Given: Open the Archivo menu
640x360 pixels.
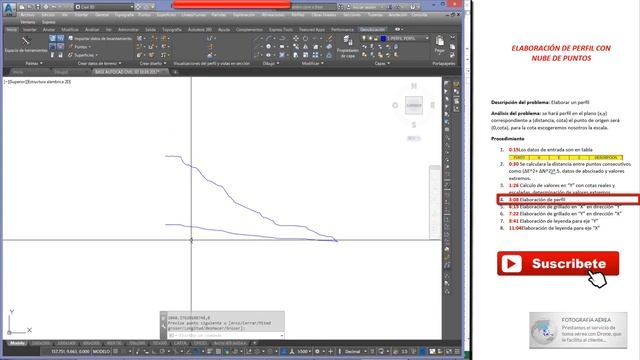Looking at the screenshot, I should click(x=27, y=15).
